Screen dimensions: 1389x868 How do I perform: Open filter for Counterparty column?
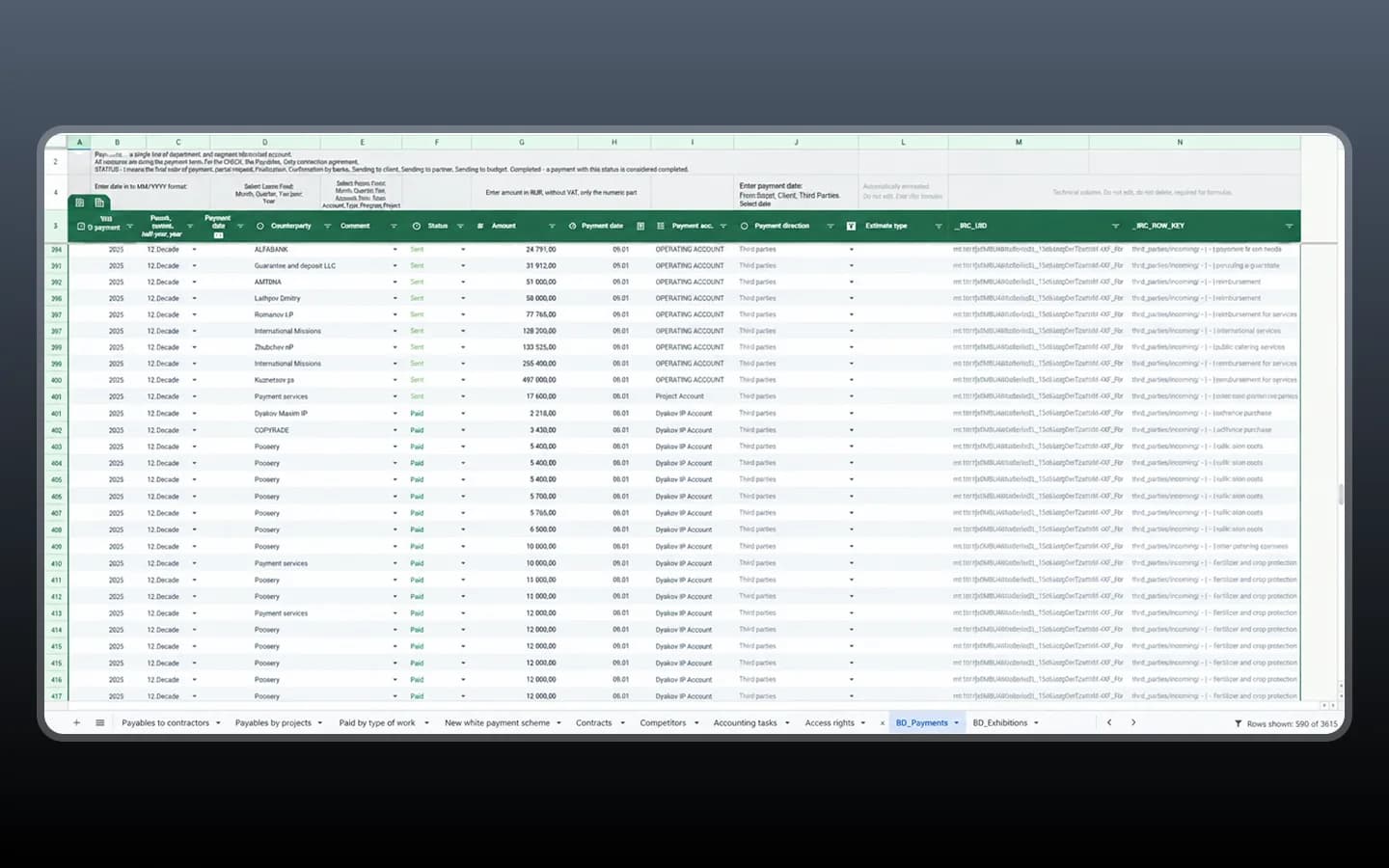pos(327,226)
